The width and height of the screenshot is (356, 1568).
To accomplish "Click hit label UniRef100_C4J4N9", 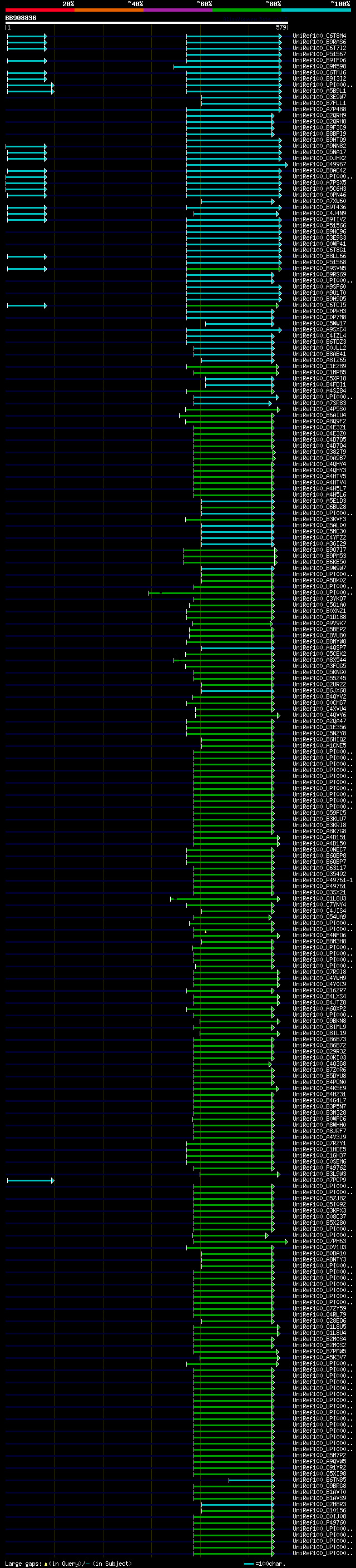I will click(x=319, y=214).
